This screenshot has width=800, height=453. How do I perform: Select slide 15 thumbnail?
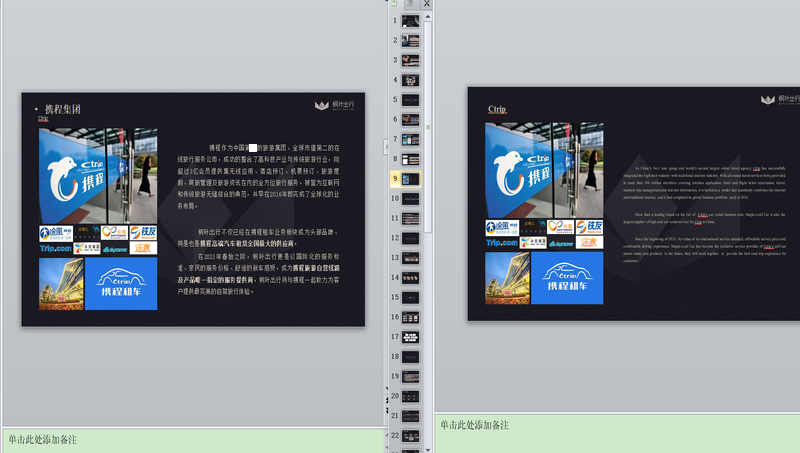410,297
